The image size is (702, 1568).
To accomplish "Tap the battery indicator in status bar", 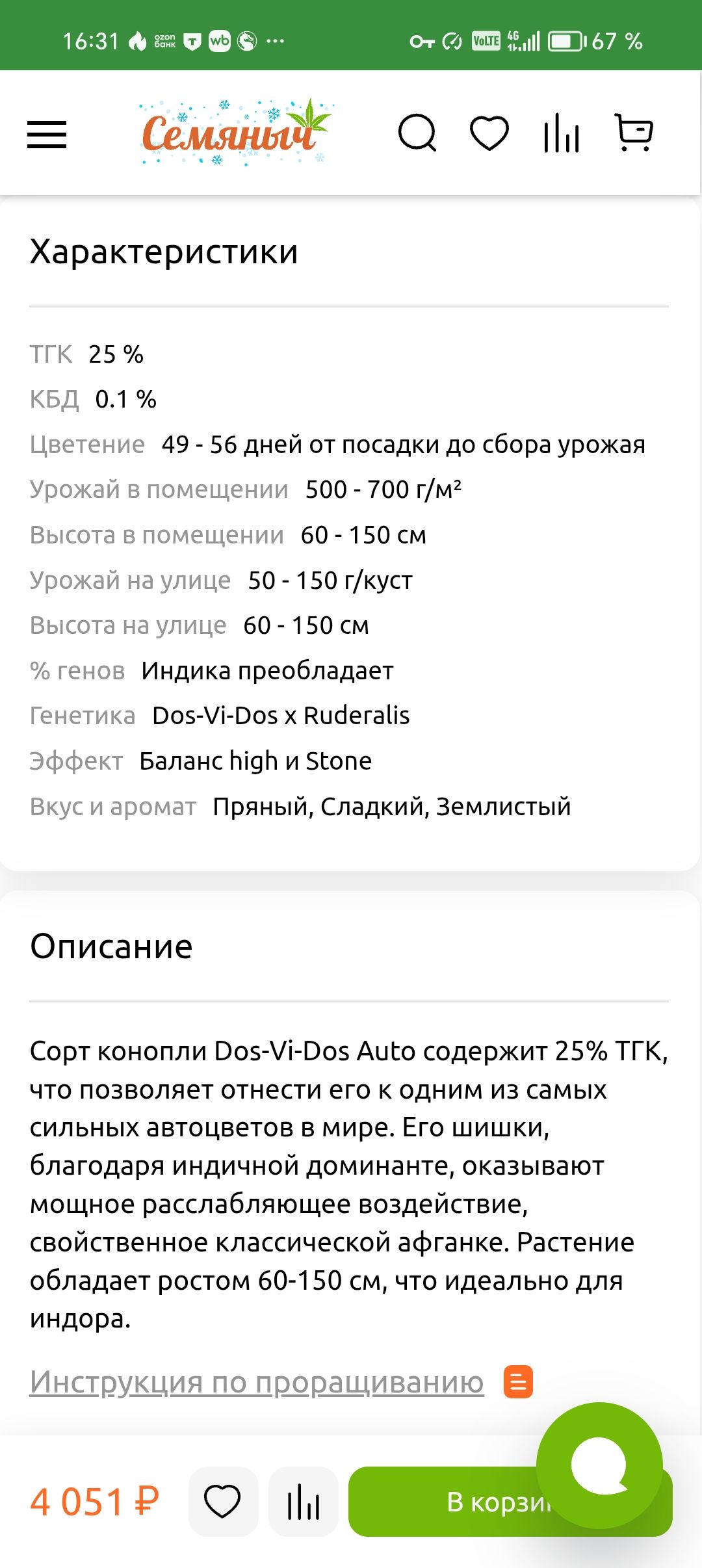I will click(x=567, y=42).
